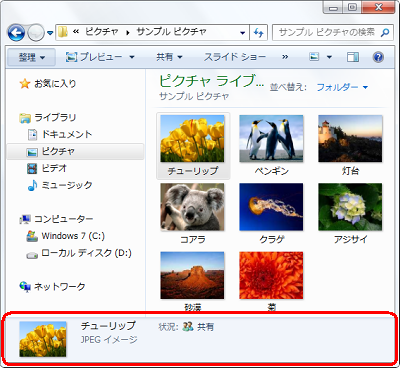
Task: Select サンプル ピクチャ in the address breadcrumb
Action: (172, 32)
